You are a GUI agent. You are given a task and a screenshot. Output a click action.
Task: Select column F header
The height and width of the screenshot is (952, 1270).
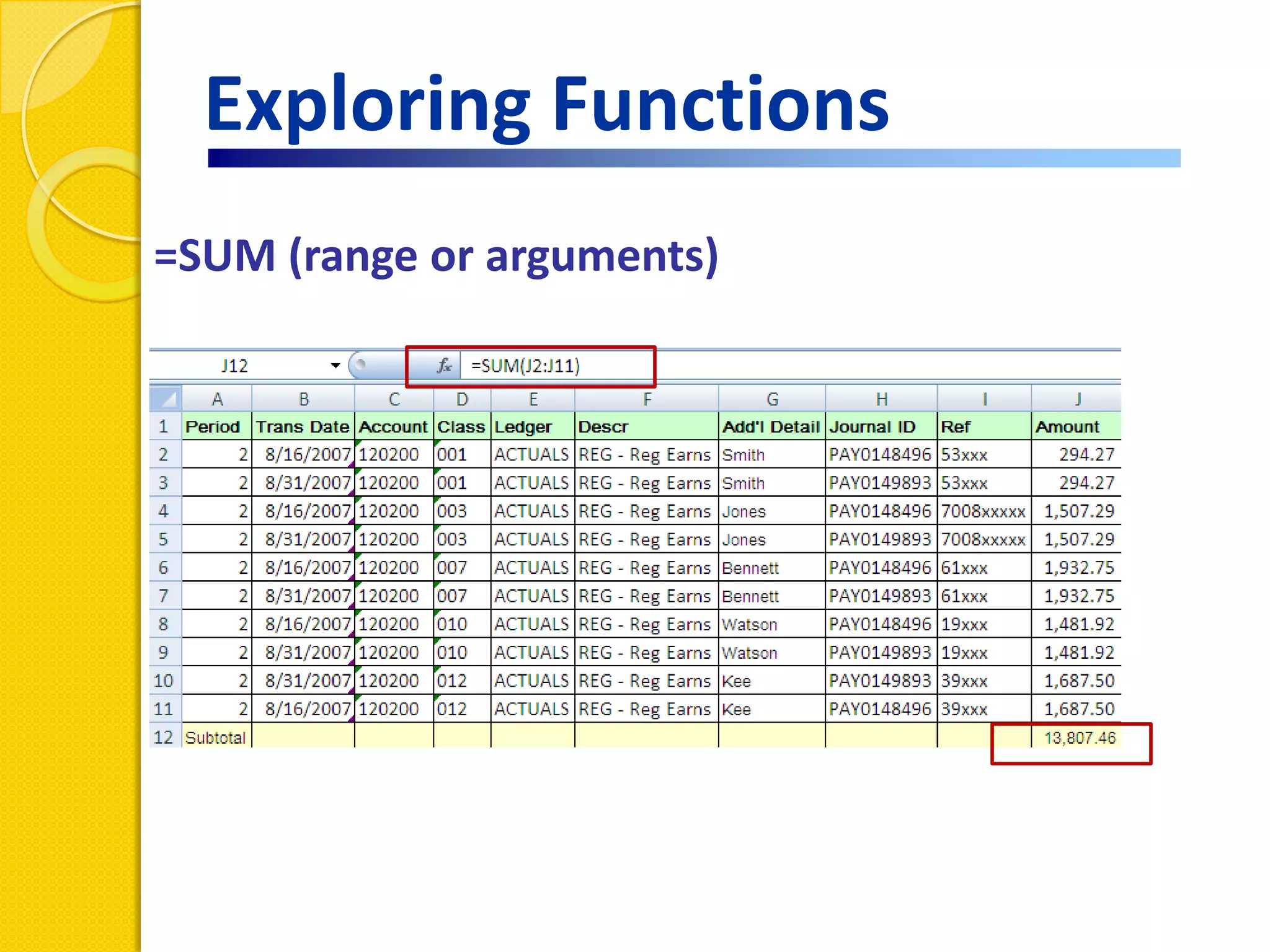coord(647,399)
